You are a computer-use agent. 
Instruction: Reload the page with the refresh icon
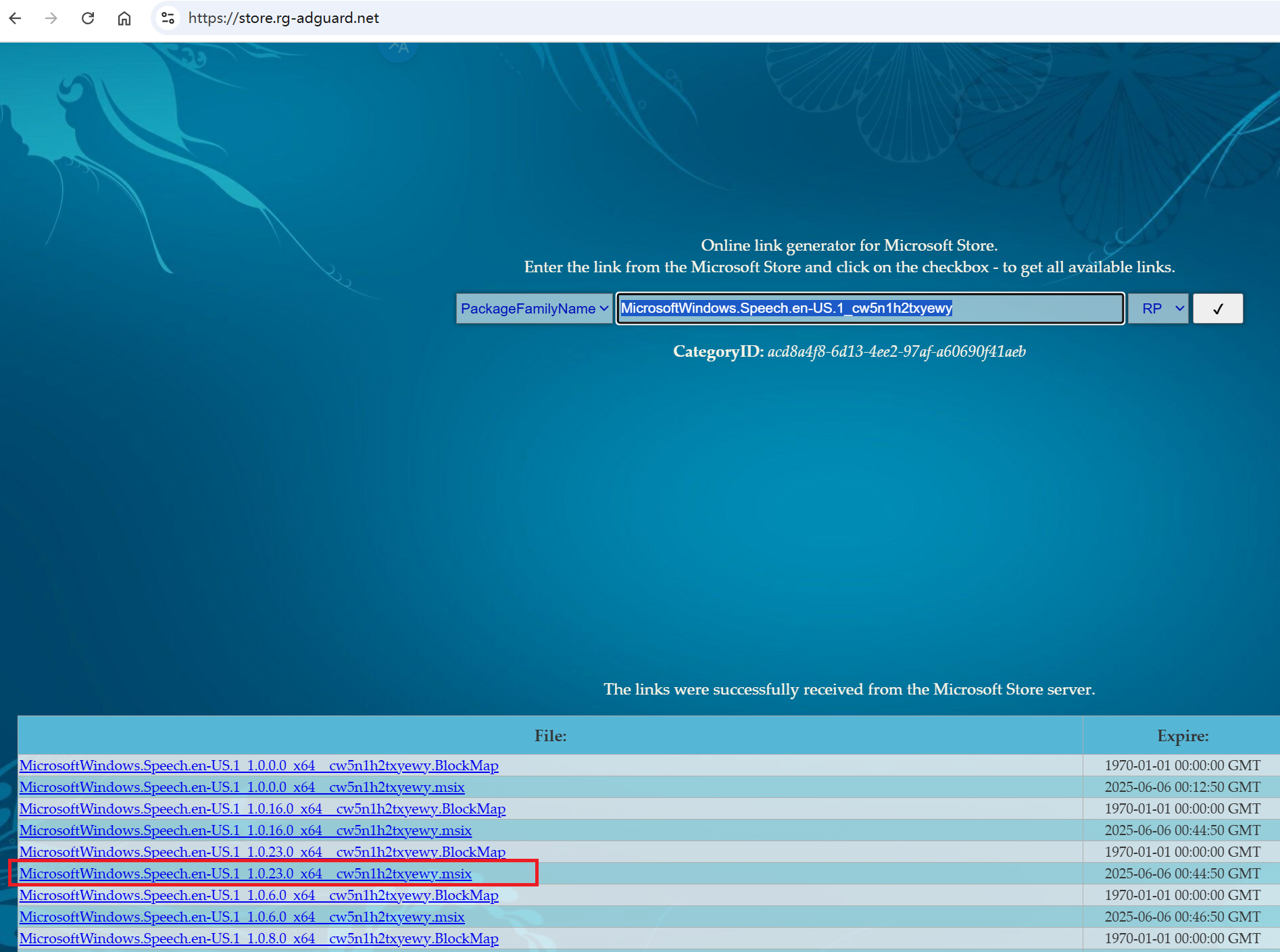88,18
